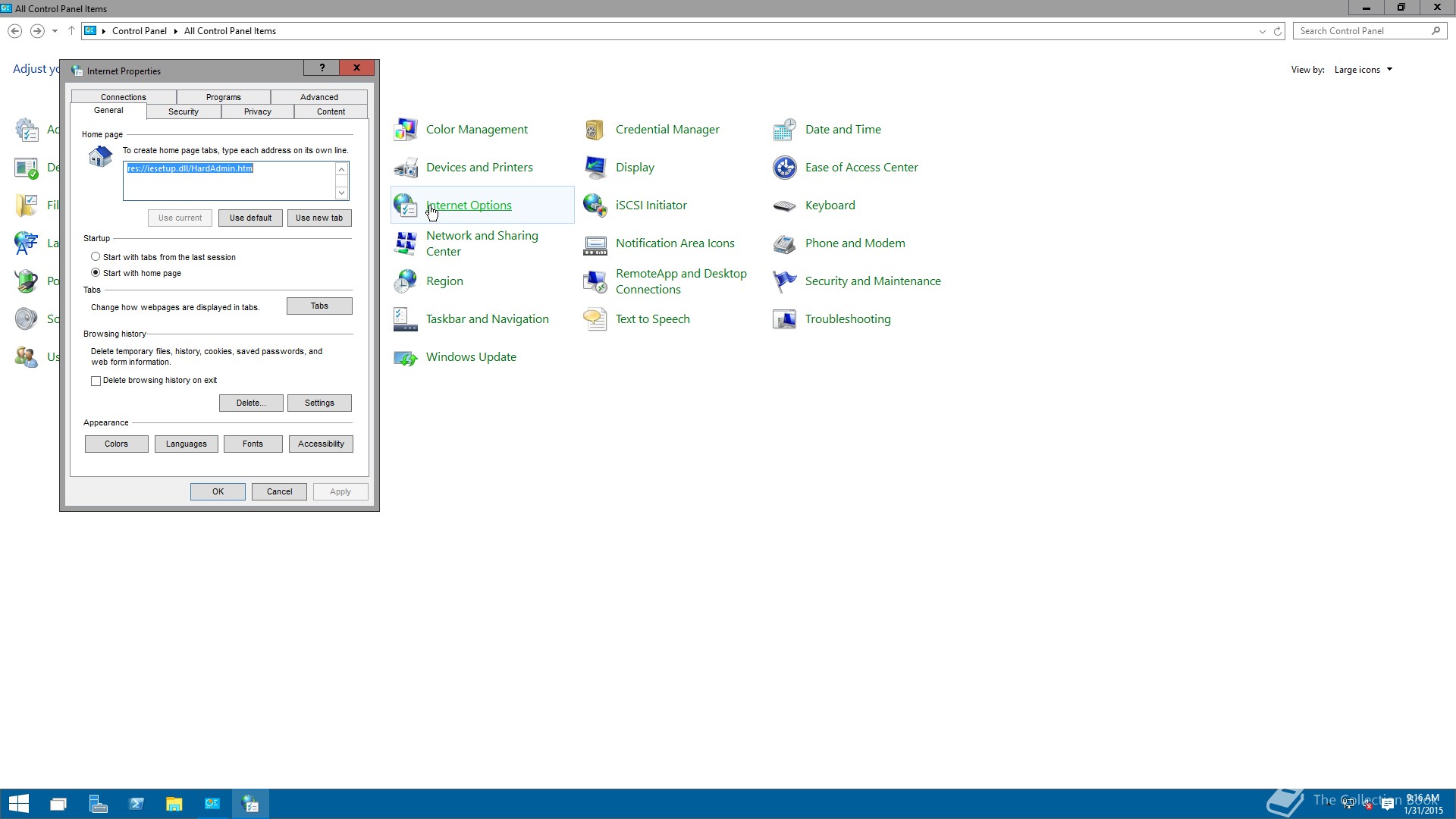Switch to the Security tab

184,111
